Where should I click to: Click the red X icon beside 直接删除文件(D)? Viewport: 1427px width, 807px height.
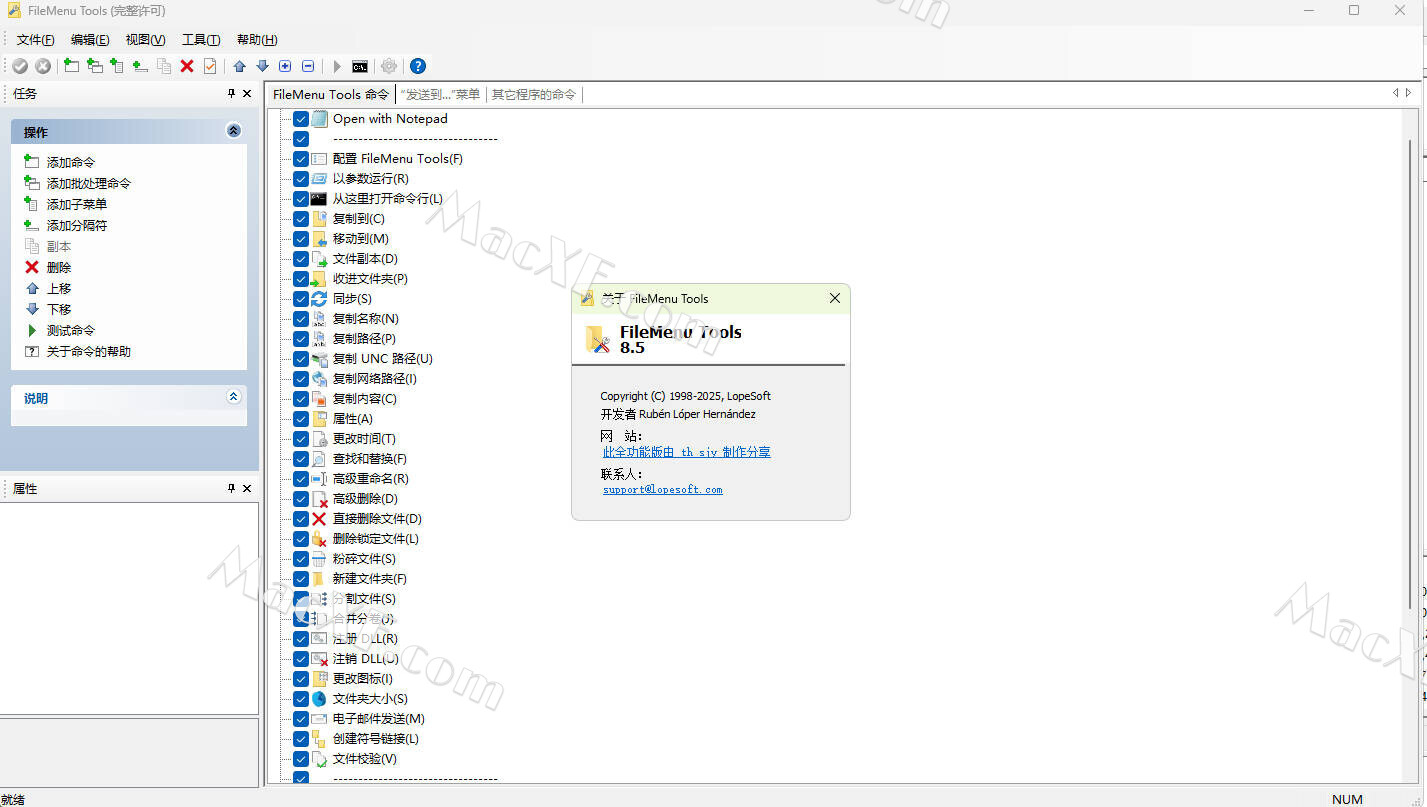319,519
